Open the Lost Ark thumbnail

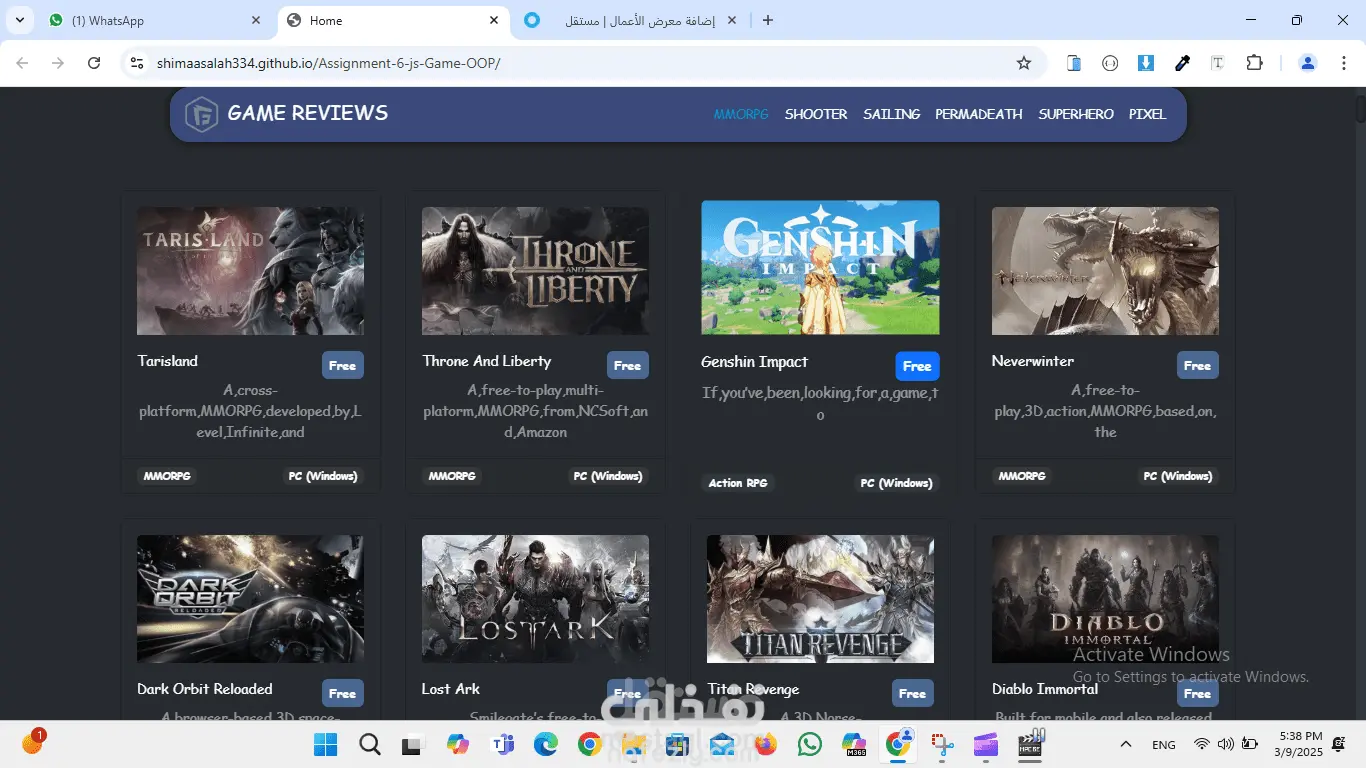click(535, 599)
